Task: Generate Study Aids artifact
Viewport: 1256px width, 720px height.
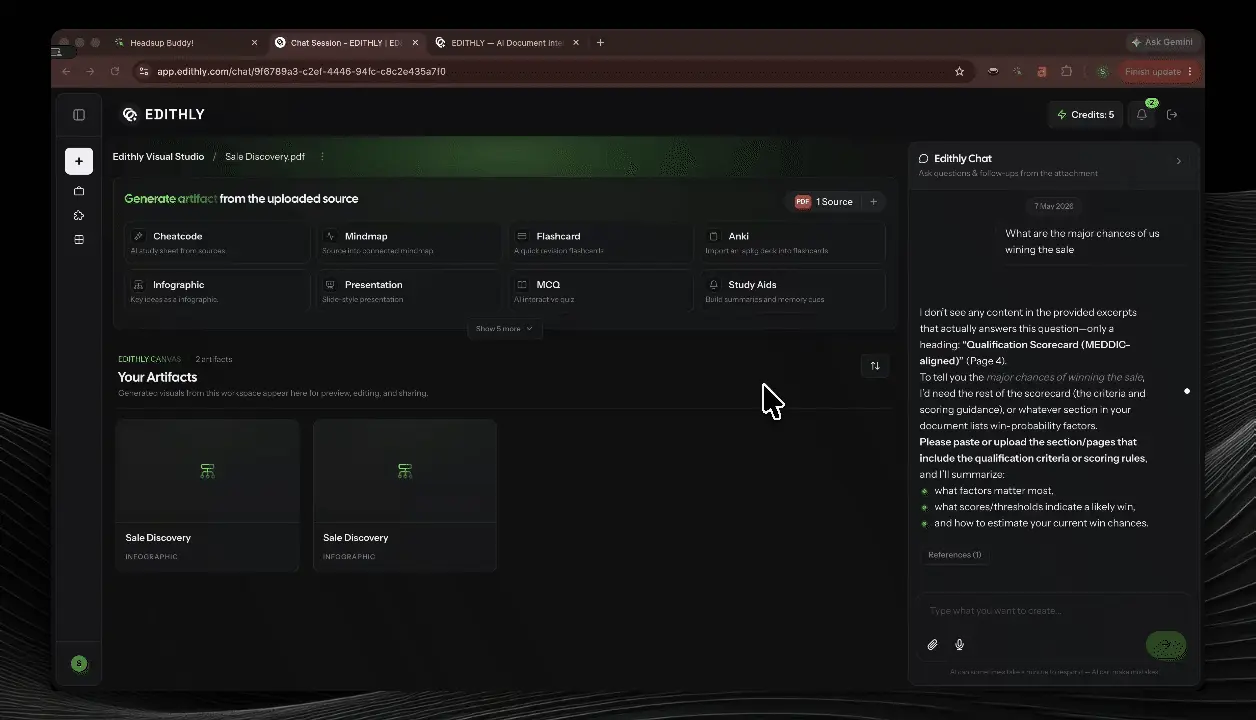Action: tap(792, 291)
